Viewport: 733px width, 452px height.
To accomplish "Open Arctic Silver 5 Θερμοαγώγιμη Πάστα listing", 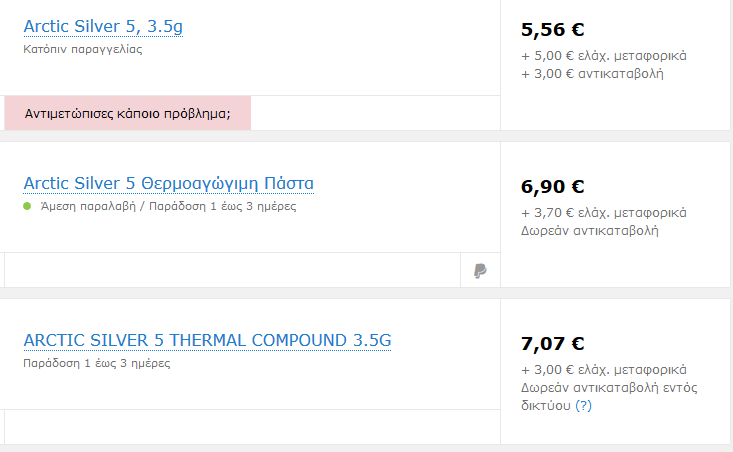I will (168, 184).
